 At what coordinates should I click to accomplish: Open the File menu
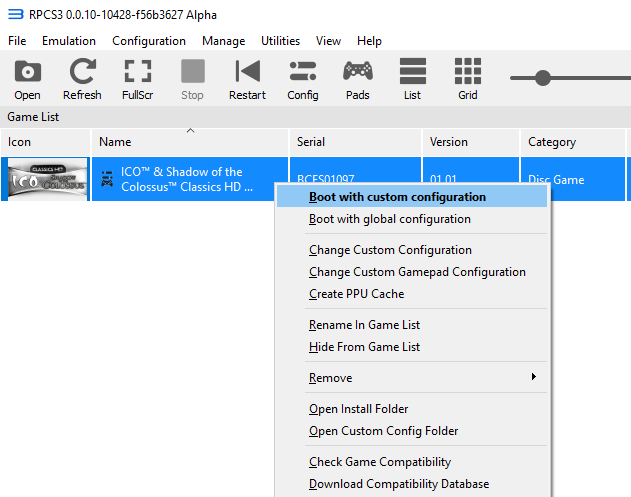click(17, 41)
